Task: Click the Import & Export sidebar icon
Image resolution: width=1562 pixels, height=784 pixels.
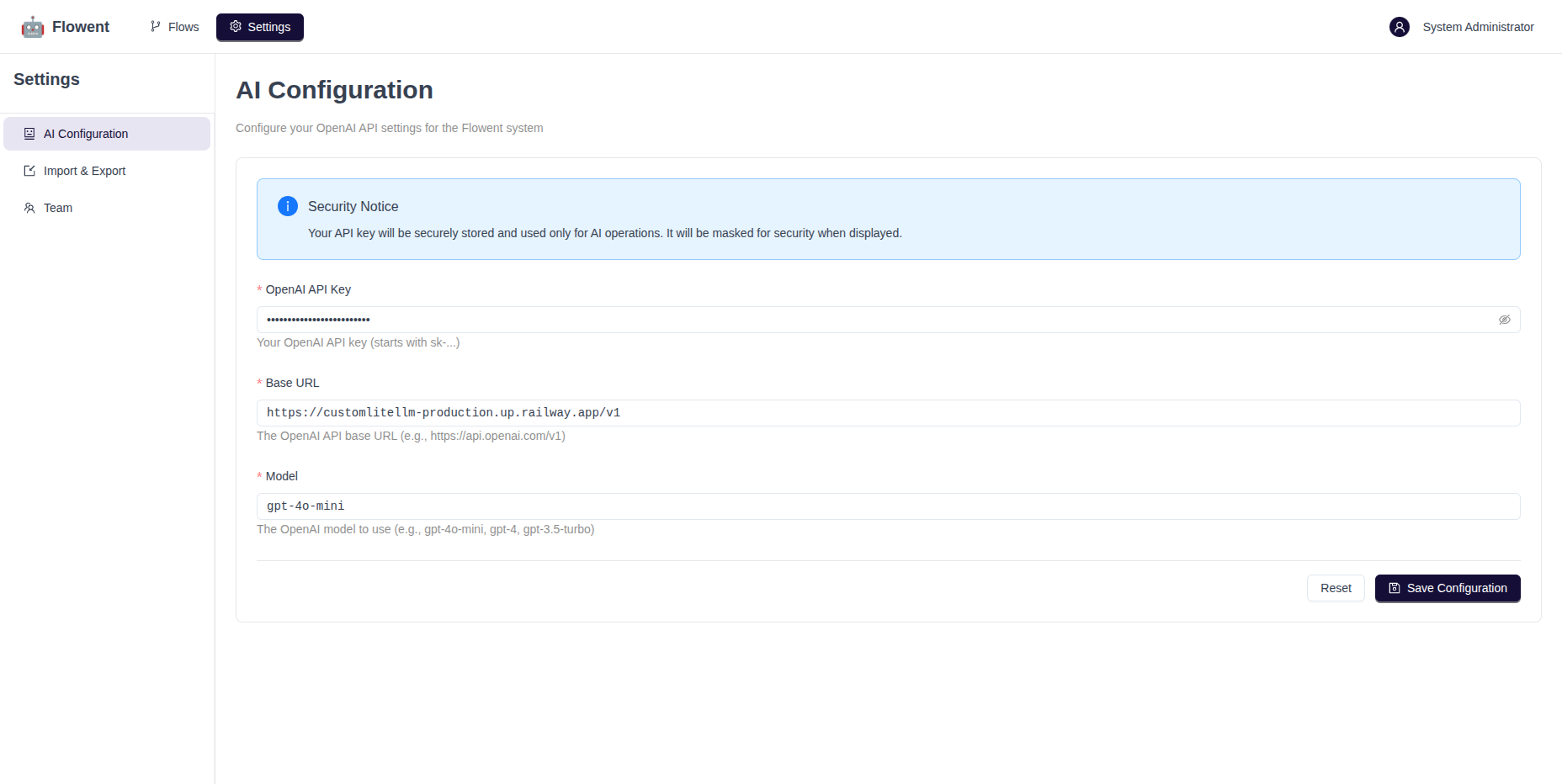Action: coord(29,171)
